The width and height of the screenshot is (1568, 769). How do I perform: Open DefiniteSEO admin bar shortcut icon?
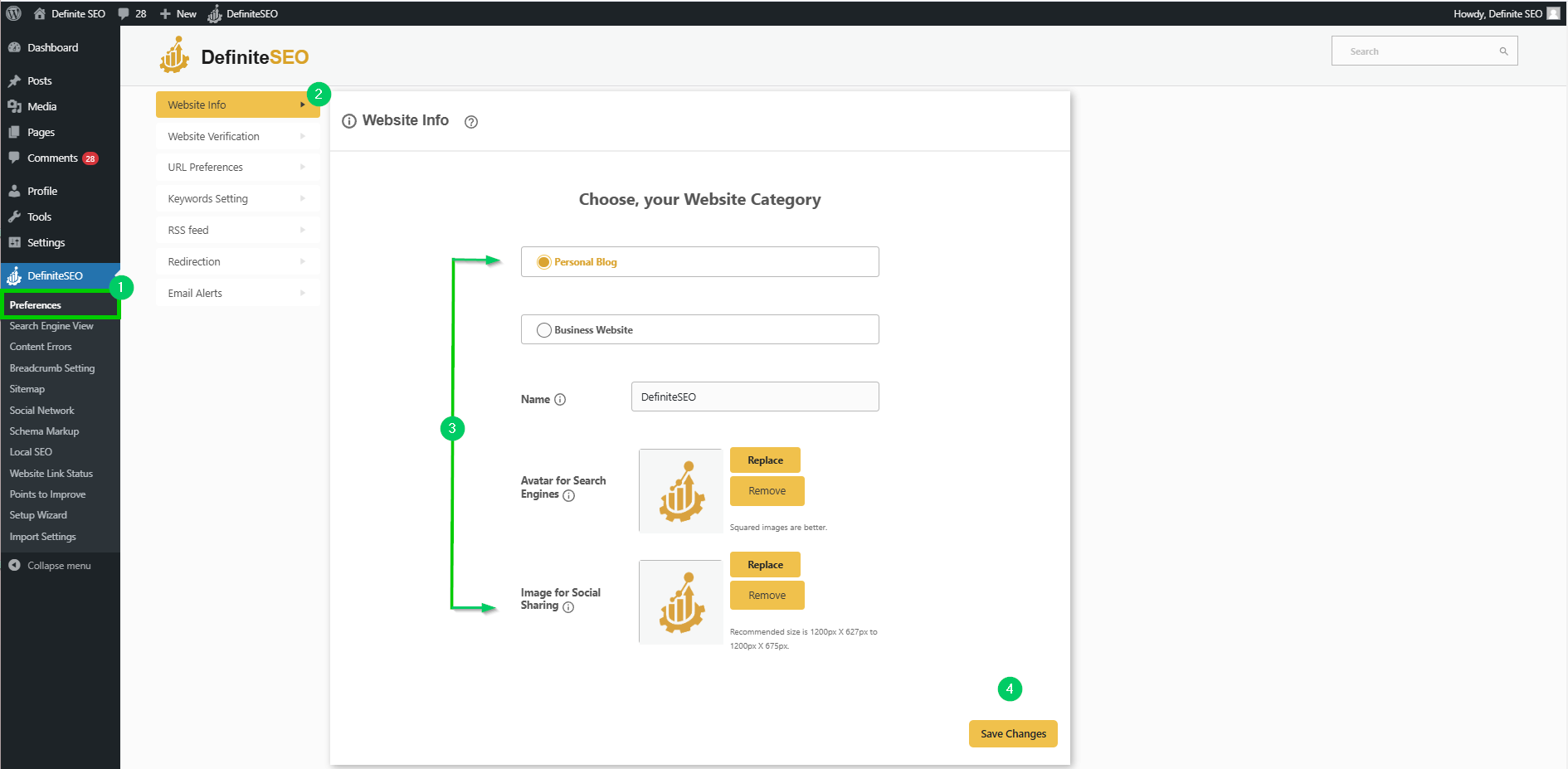click(215, 13)
